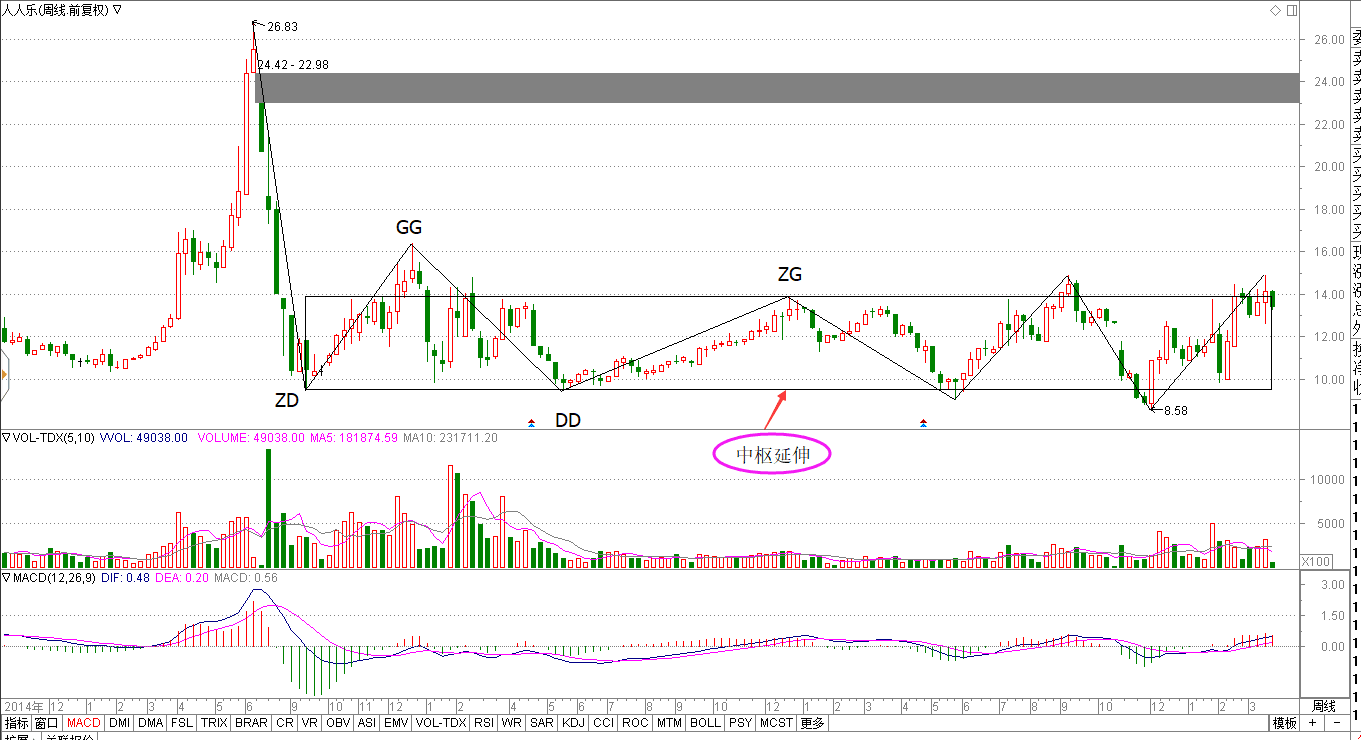Switch to the MCST indicator tab
Image resolution: width=1361 pixels, height=740 pixels.
pyautogui.click(x=776, y=723)
